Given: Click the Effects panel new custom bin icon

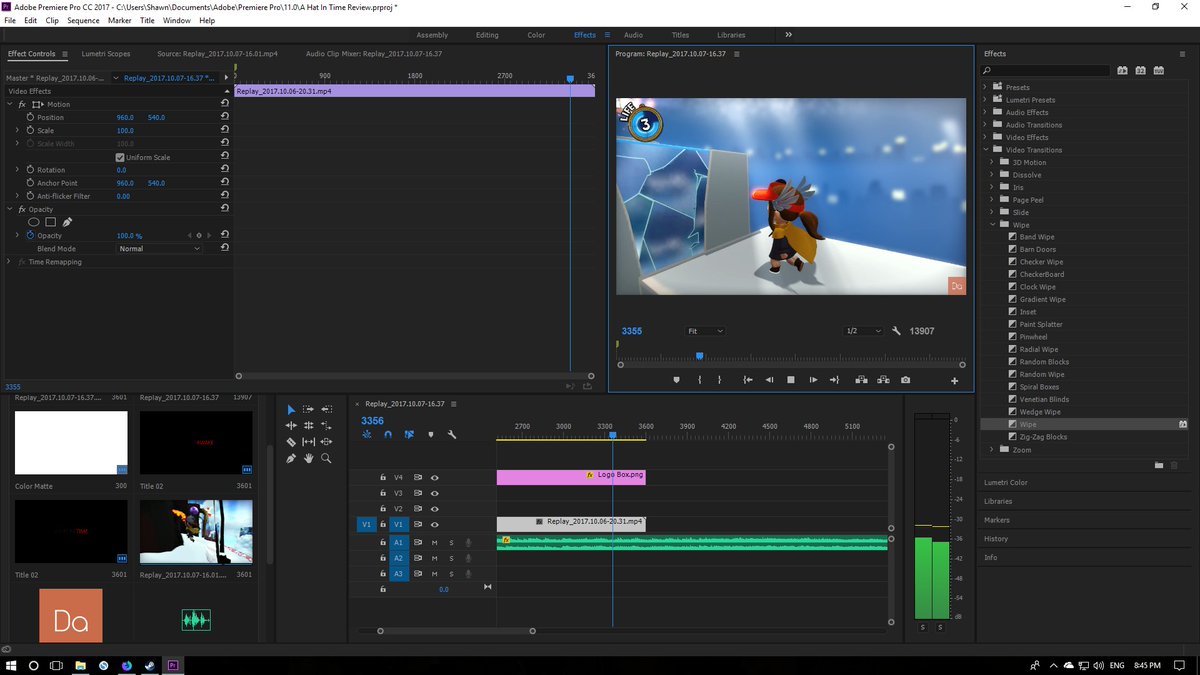Looking at the screenshot, I should click(1159, 465).
